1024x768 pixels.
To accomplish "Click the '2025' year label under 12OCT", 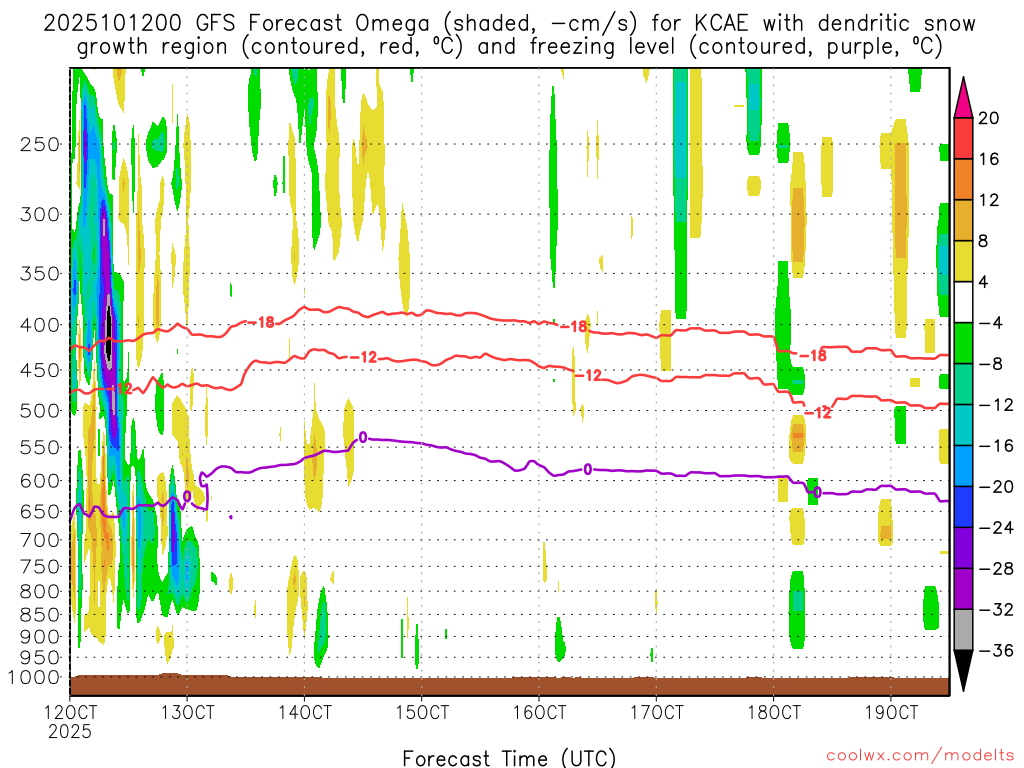I will click(70, 731).
